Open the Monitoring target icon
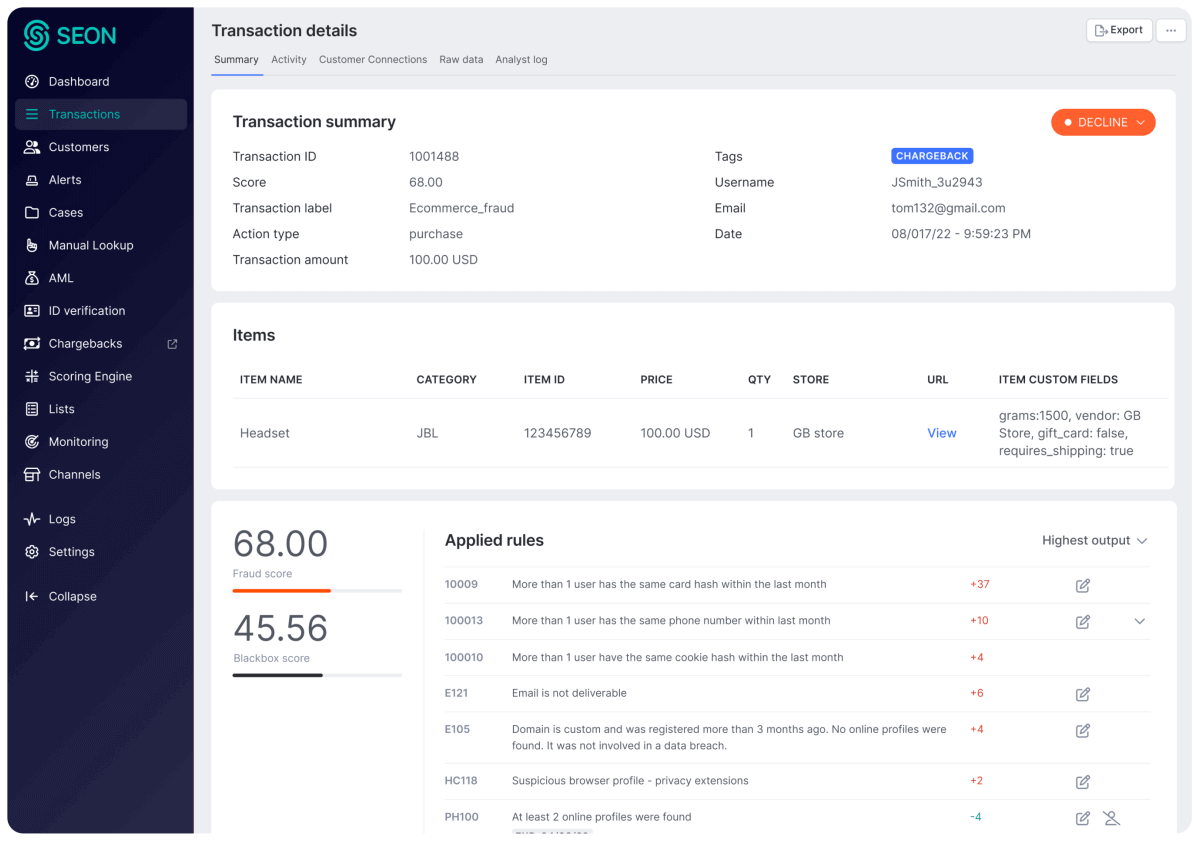Viewport: 1200px width, 841px height. (x=32, y=442)
